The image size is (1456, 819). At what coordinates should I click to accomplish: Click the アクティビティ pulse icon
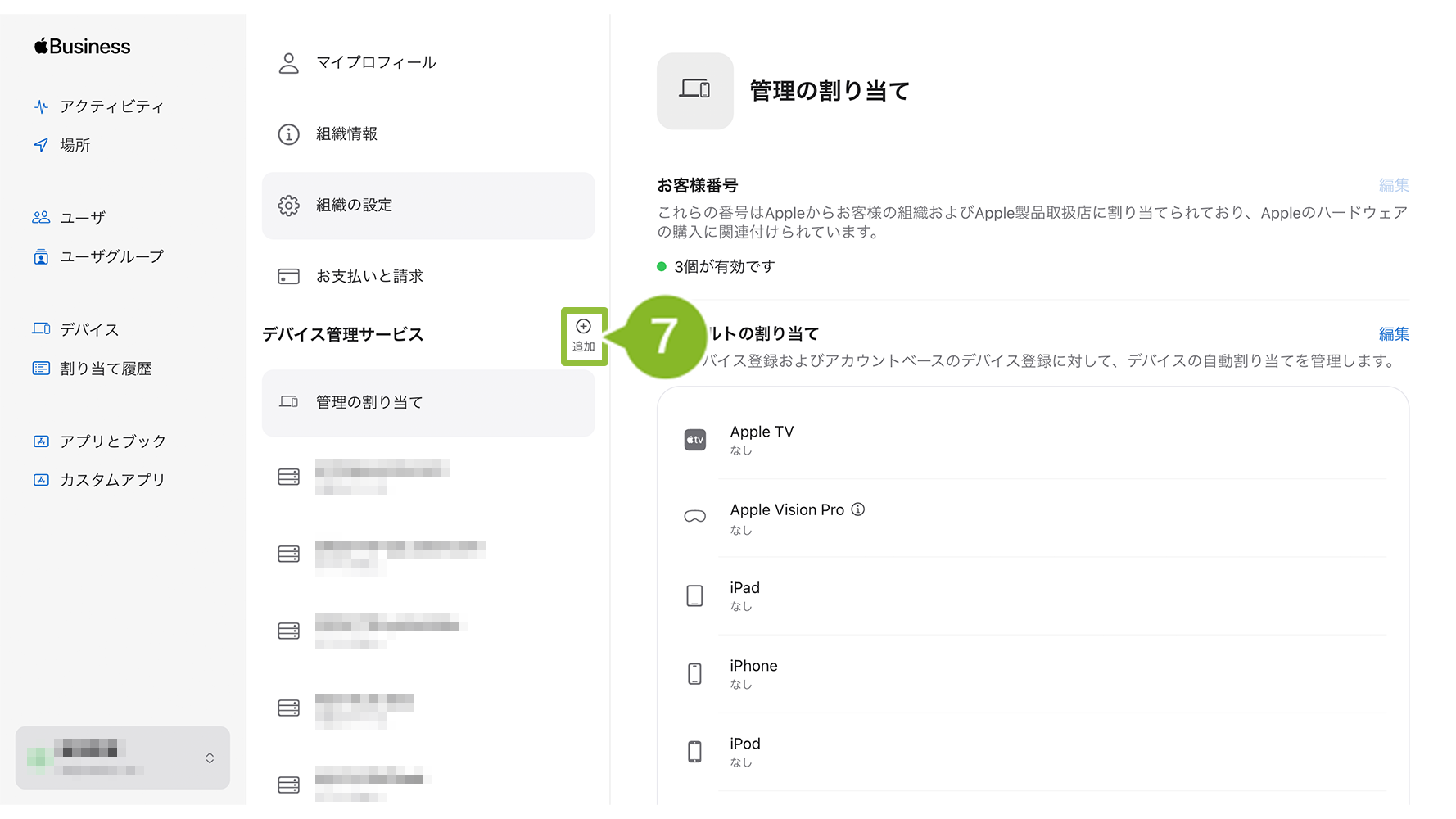point(41,106)
